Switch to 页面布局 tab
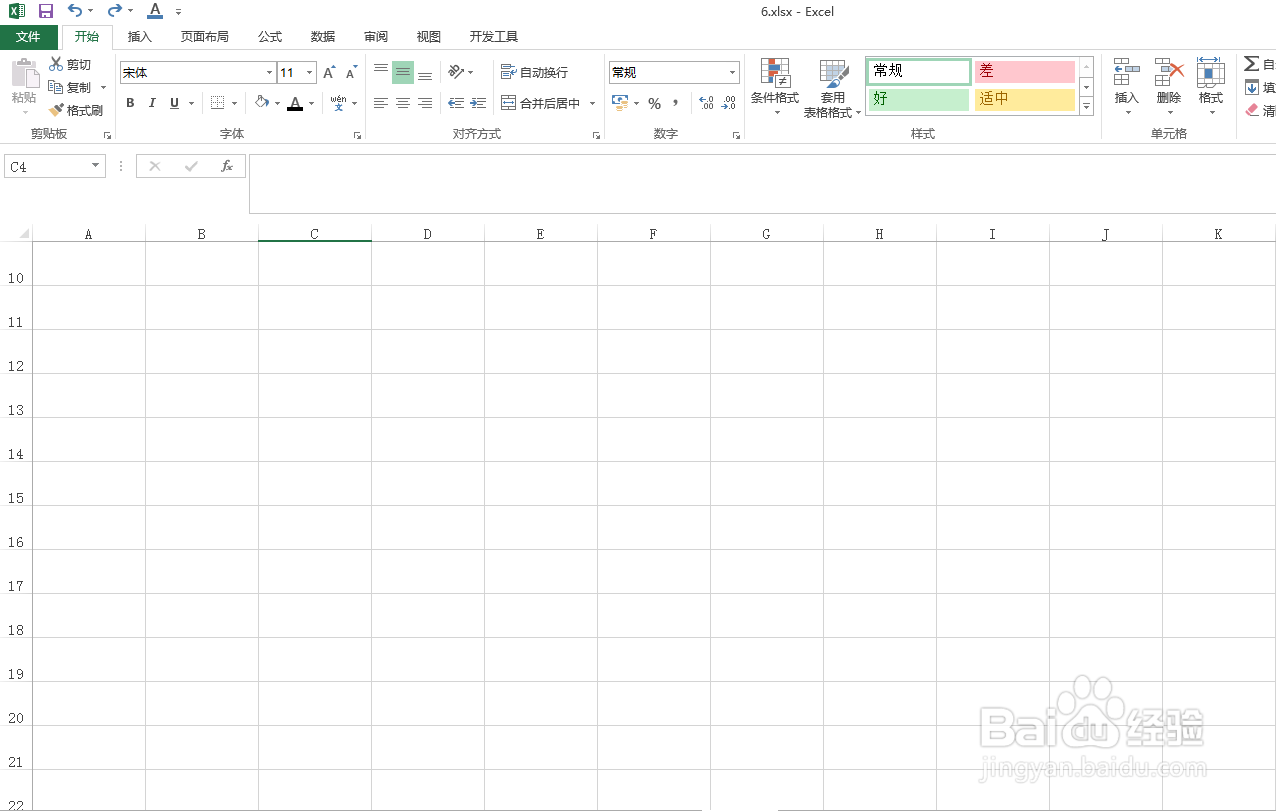Image resolution: width=1276 pixels, height=811 pixels. [204, 37]
